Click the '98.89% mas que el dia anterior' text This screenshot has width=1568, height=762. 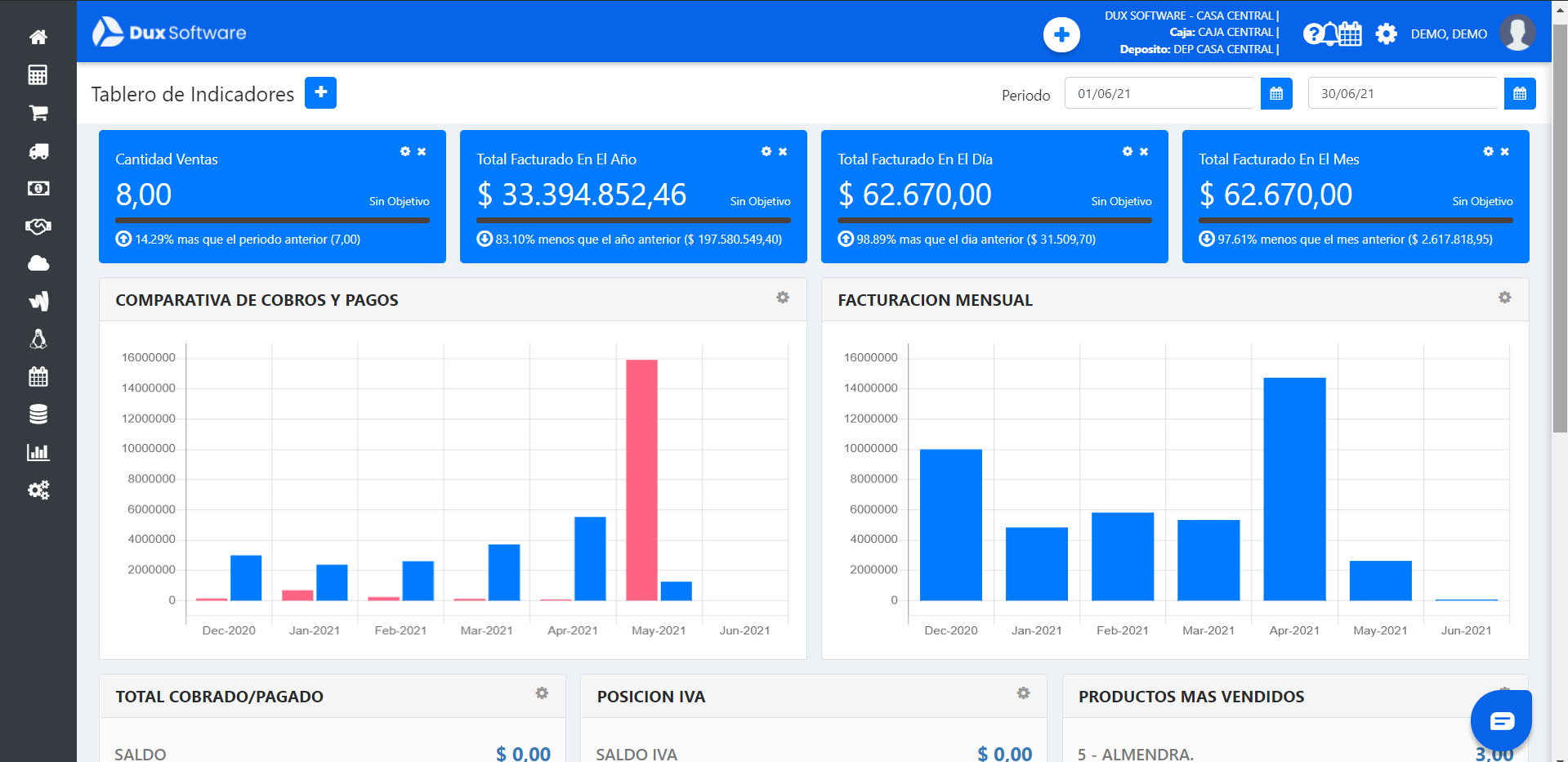click(x=976, y=240)
